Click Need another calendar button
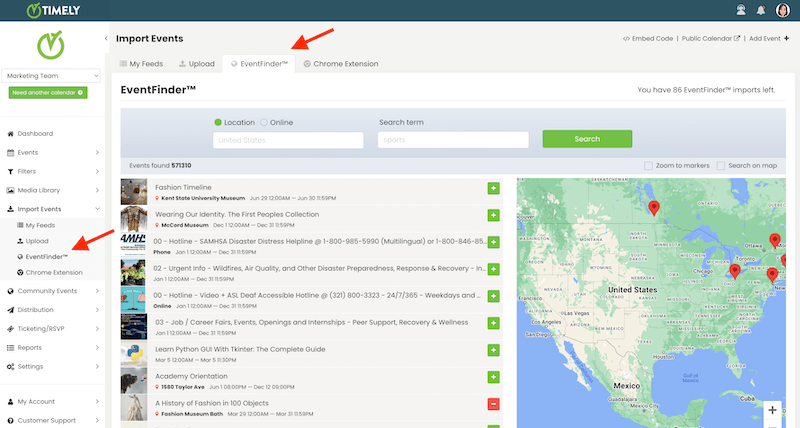This screenshot has width=800, height=428. (48, 93)
